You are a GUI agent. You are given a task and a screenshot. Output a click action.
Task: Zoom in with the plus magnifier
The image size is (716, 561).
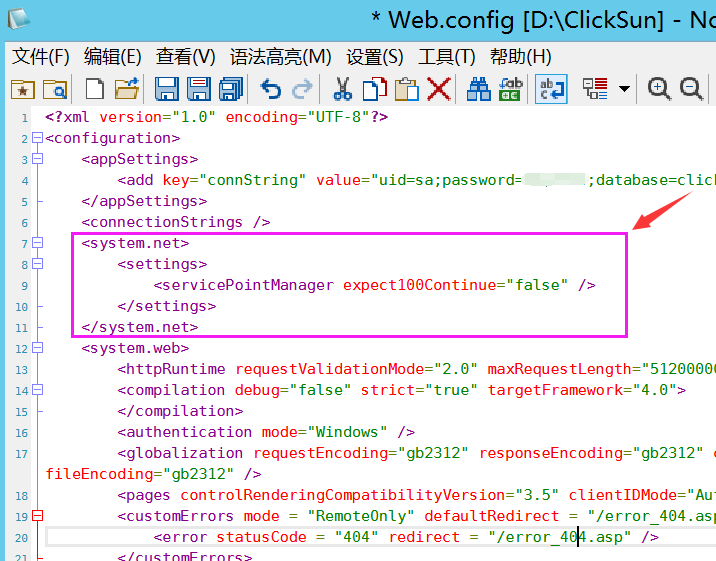(x=659, y=89)
